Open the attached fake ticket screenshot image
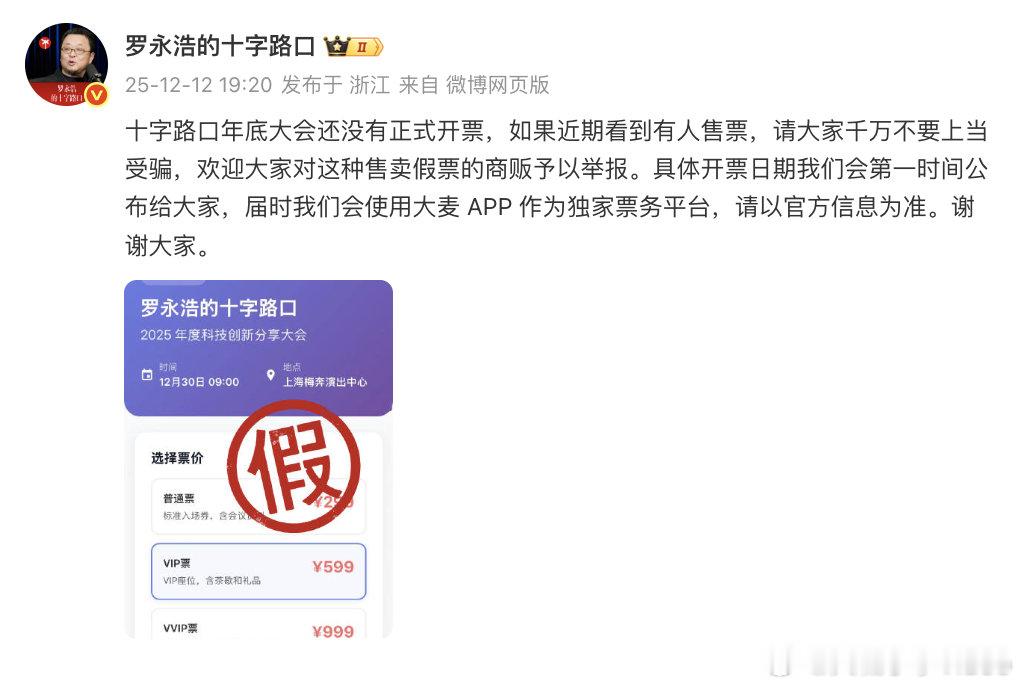This screenshot has height=686, width=1020. (258, 459)
